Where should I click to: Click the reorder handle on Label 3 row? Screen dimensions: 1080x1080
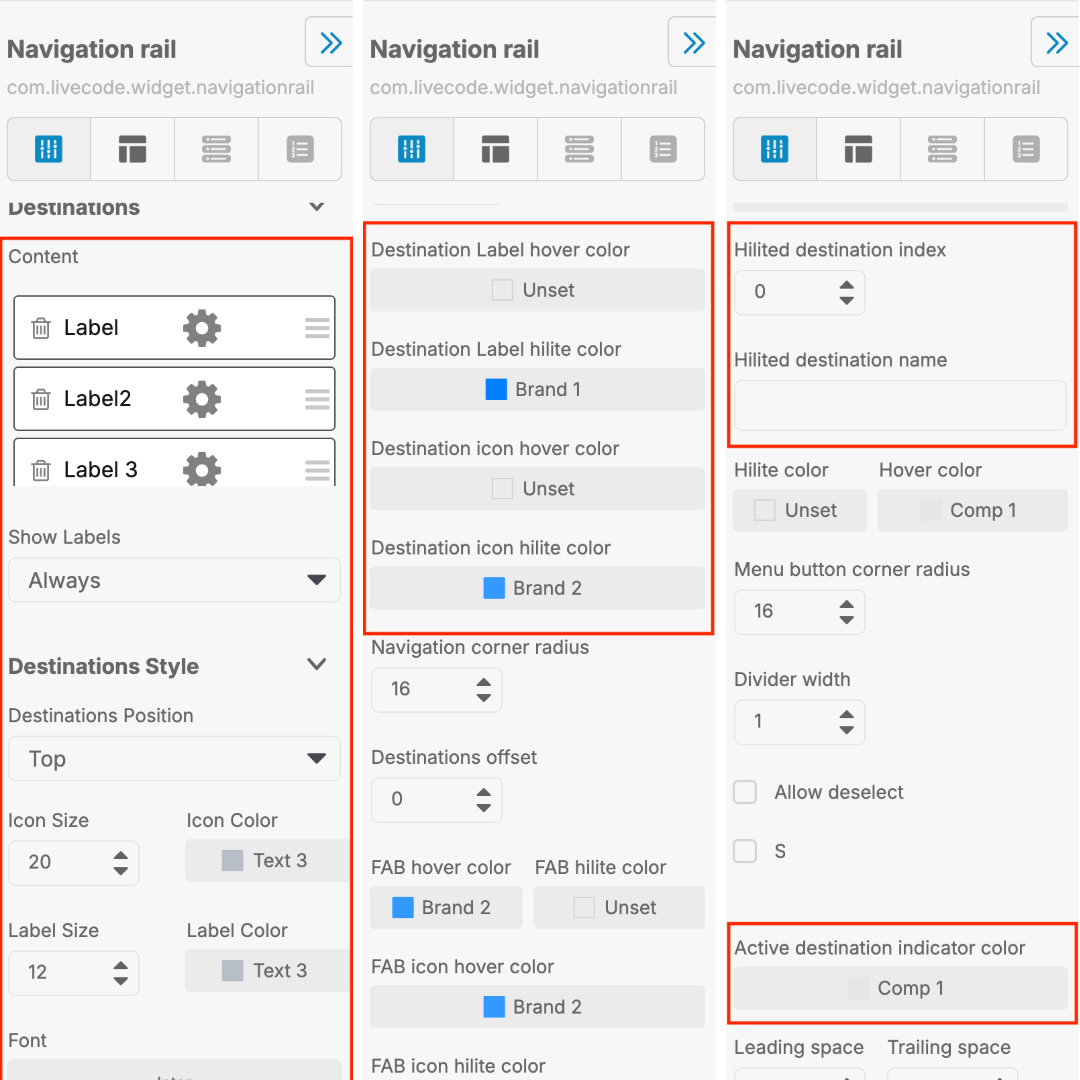click(317, 470)
